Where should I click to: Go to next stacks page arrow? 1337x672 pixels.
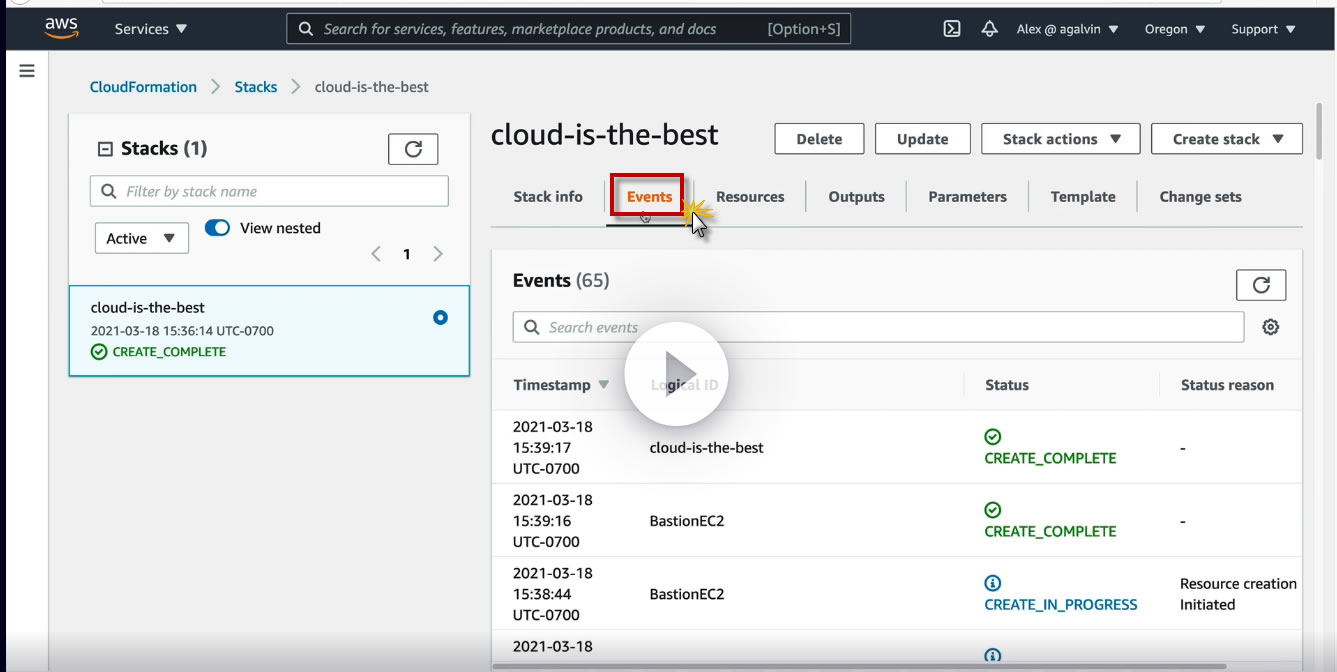(438, 254)
